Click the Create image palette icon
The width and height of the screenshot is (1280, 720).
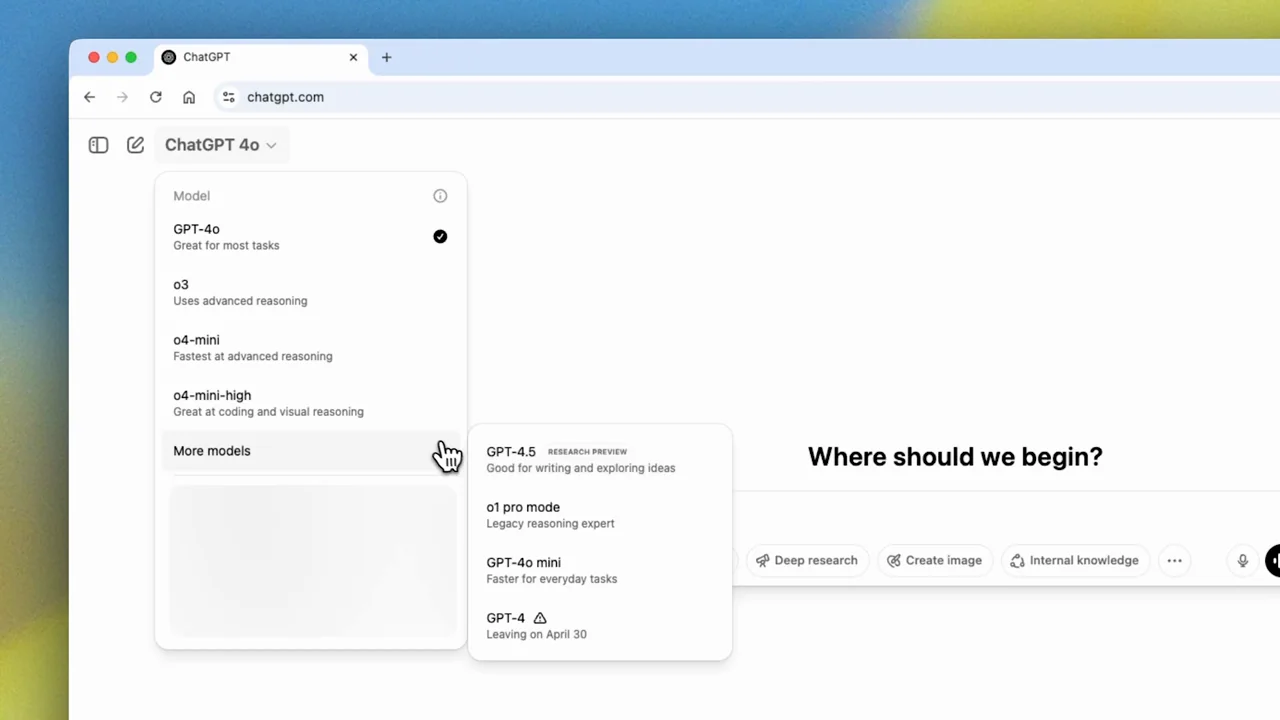point(894,561)
